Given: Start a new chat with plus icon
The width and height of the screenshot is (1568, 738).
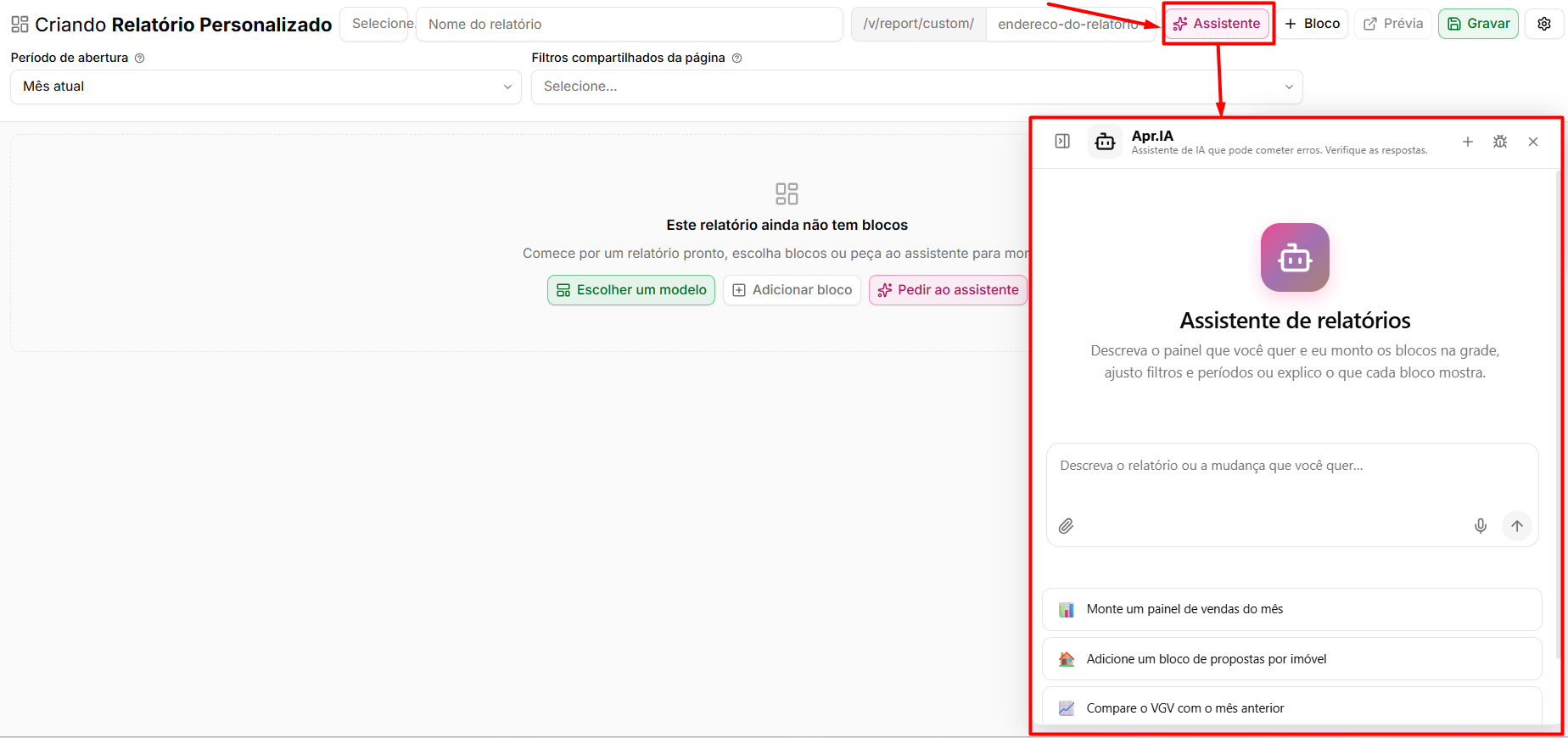Looking at the screenshot, I should pos(1468,142).
